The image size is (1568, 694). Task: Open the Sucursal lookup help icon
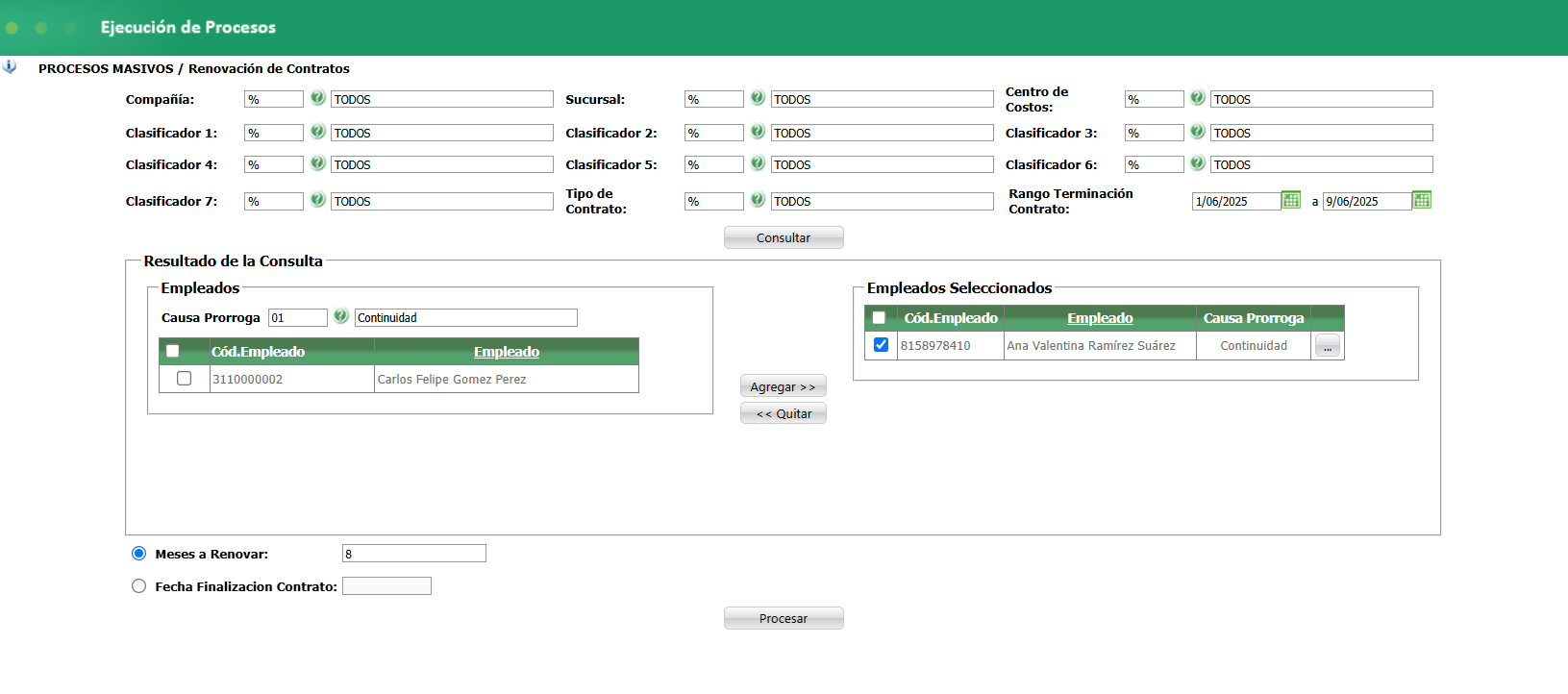click(758, 98)
